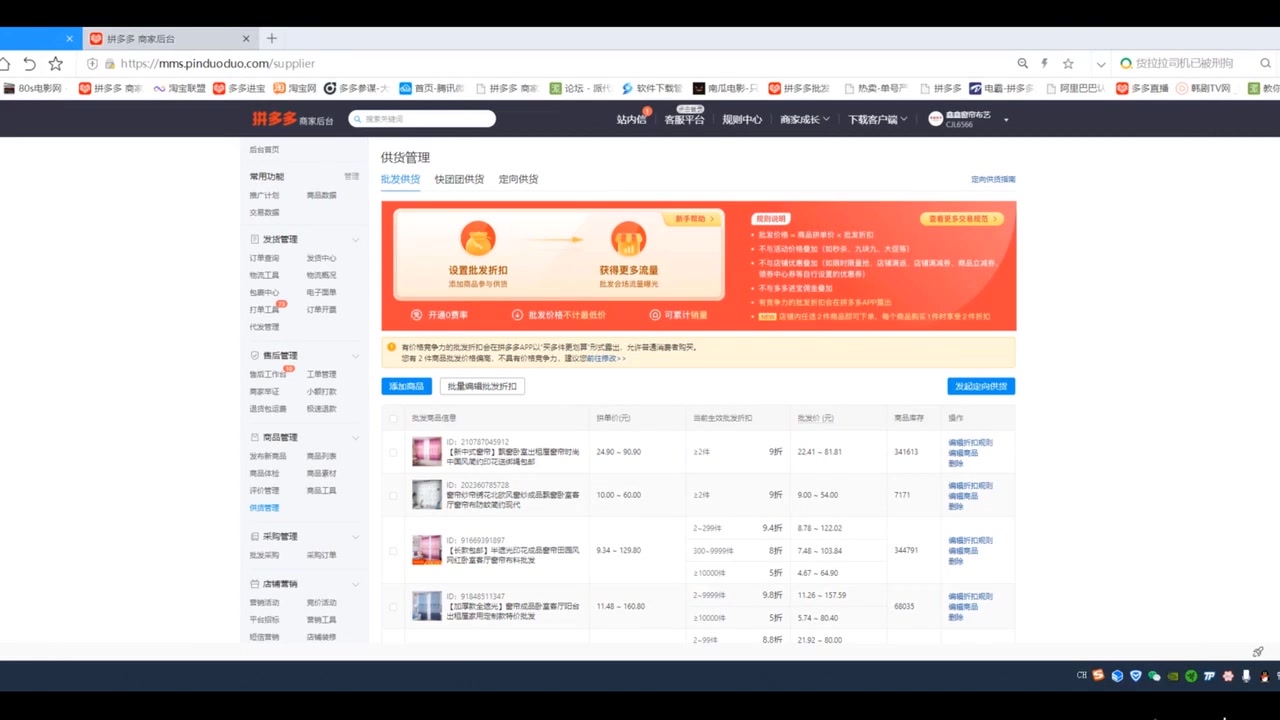Open the 韩剧TV网 bookmark
Screen dimensions: 1280x720
[1203, 88]
